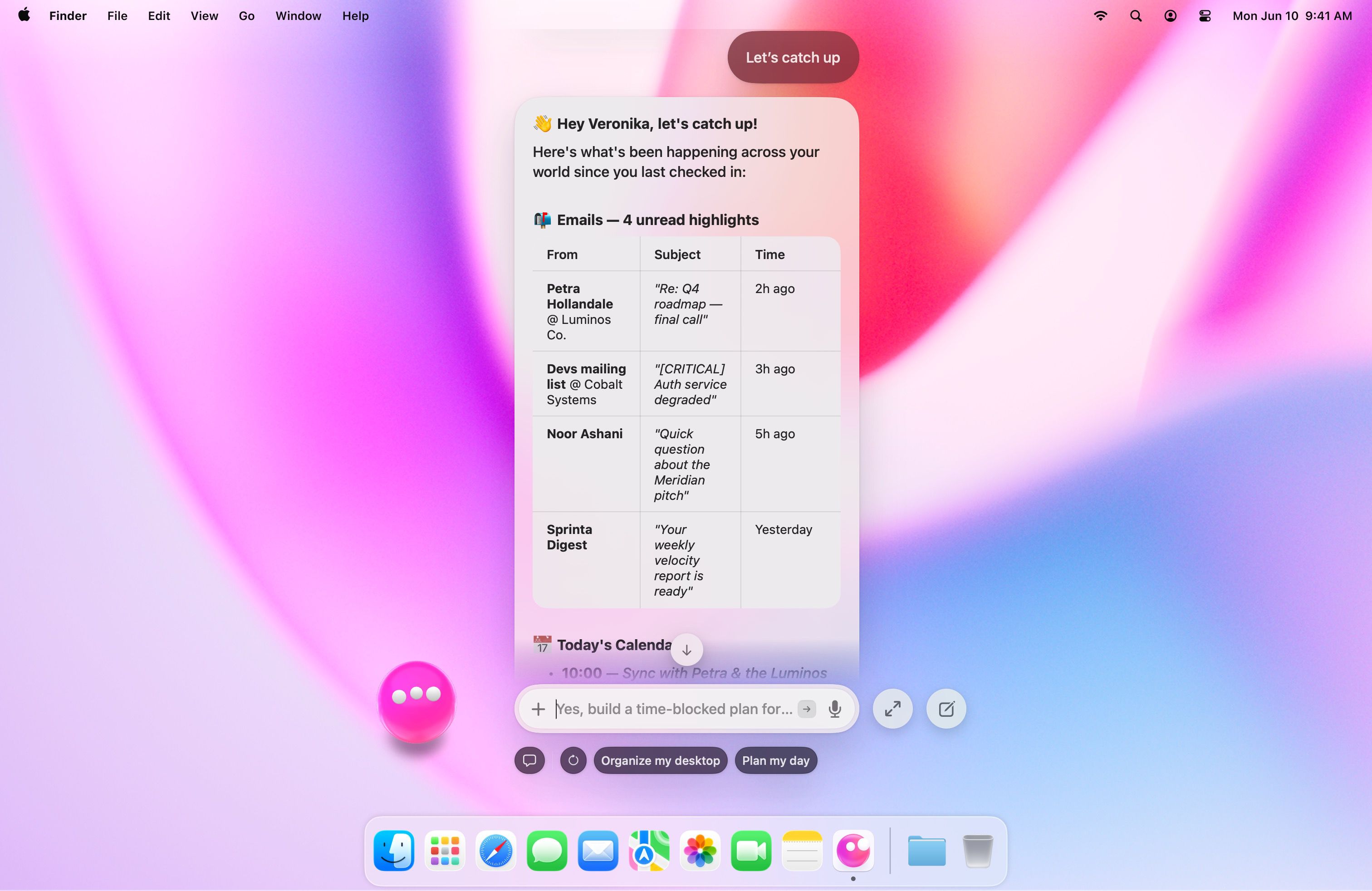Image resolution: width=1372 pixels, height=891 pixels.
Task: Launch Safari from the dock
Action: 496,851
